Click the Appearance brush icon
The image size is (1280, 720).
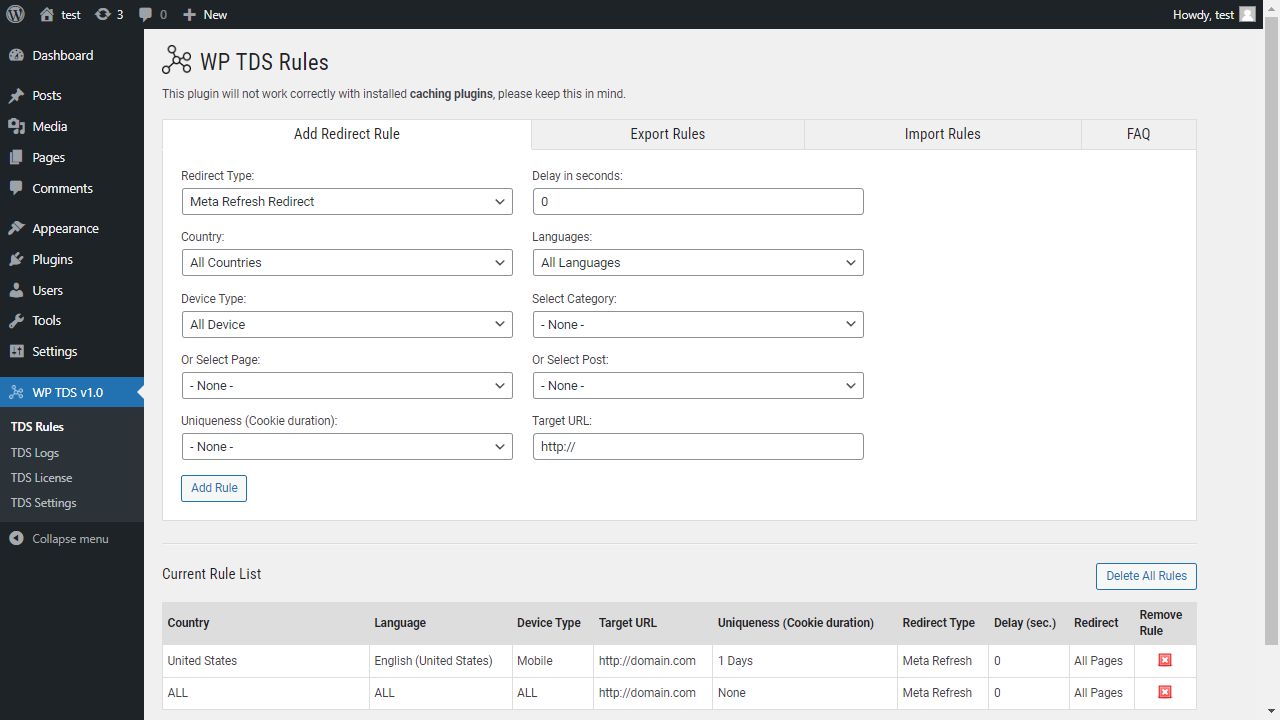pyautogui.click(x=16, y=228)
